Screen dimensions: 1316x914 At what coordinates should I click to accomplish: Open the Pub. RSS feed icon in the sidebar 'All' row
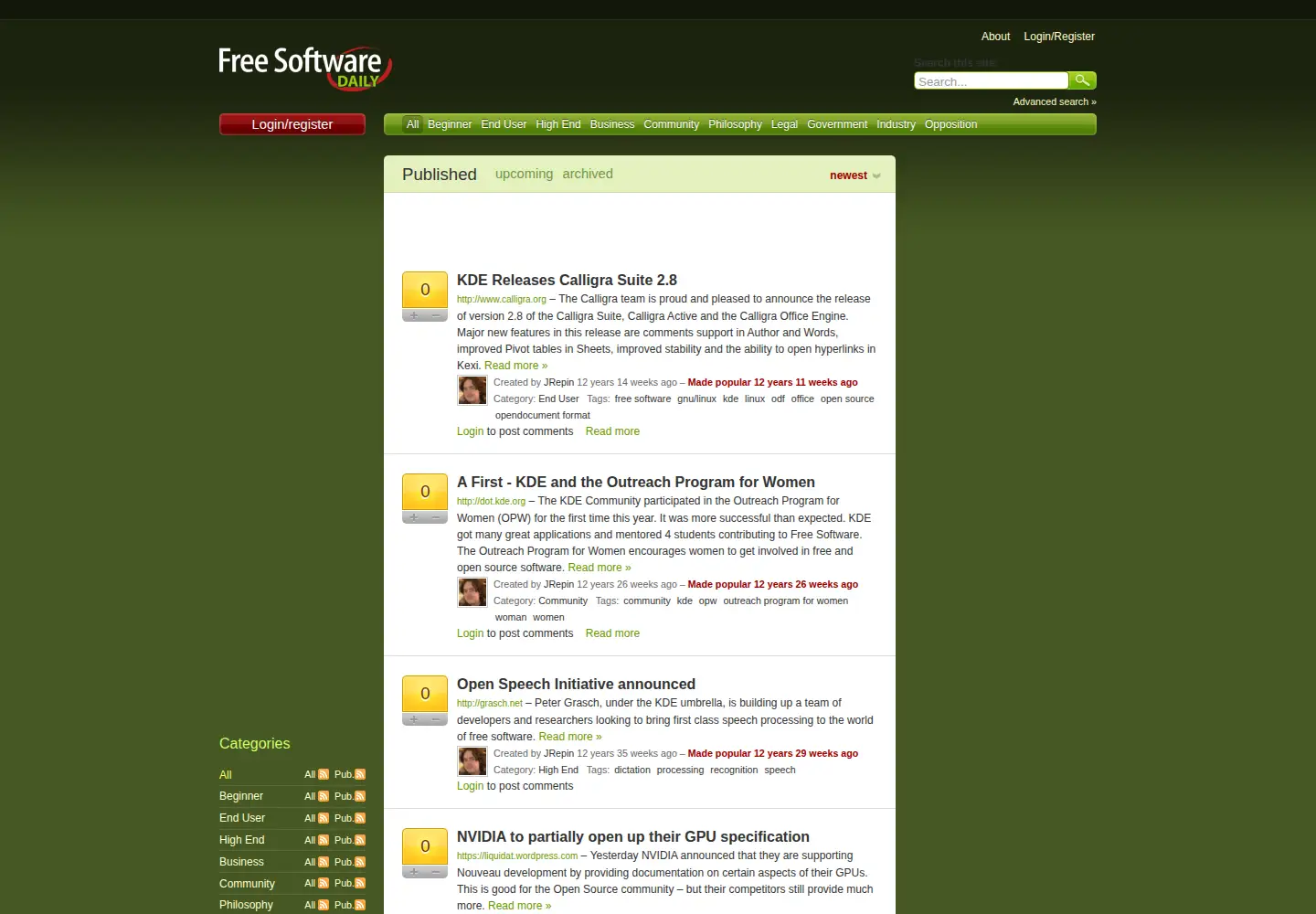[x=360, y=774]
